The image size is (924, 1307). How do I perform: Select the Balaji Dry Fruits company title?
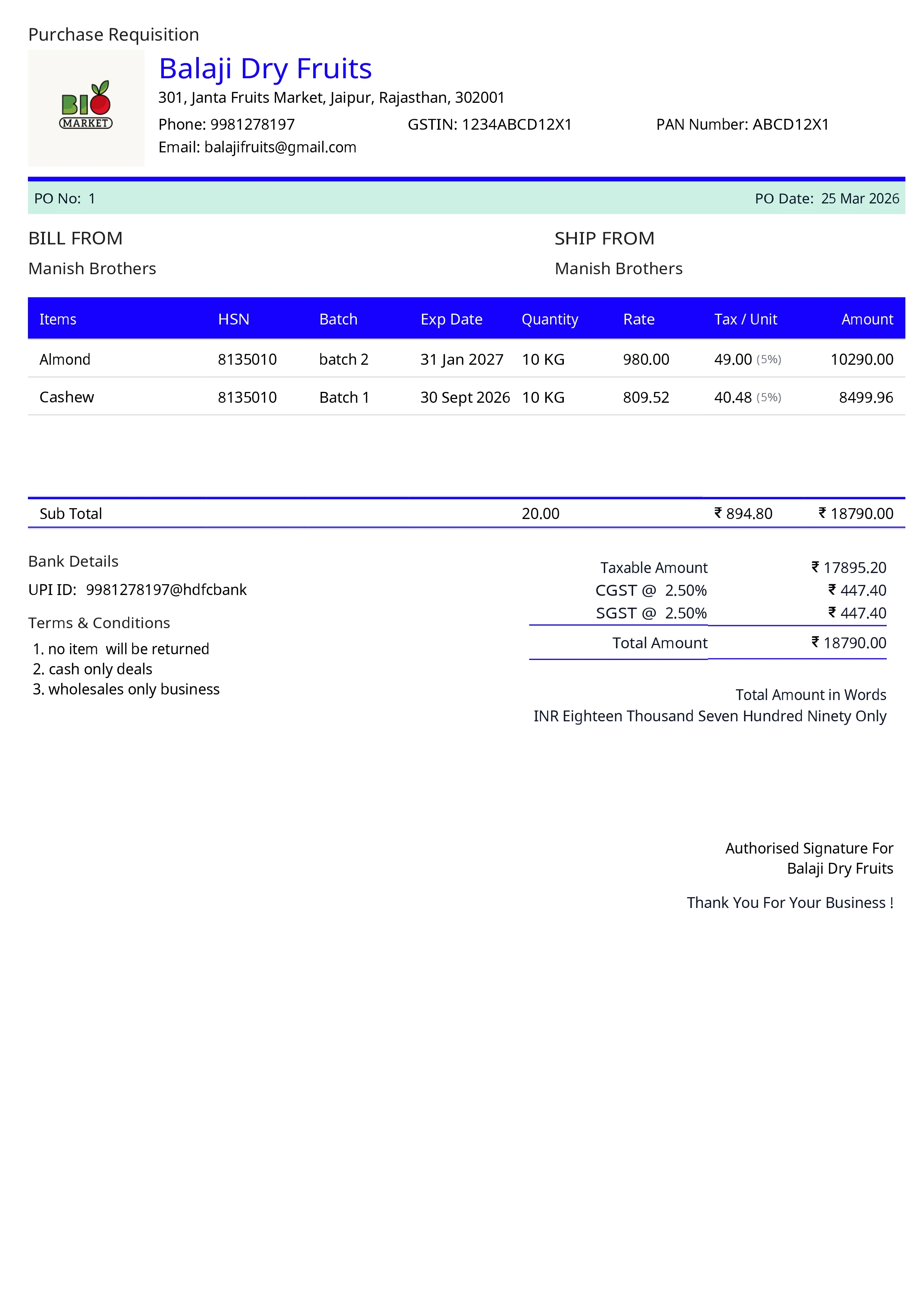tap(266, 68)
